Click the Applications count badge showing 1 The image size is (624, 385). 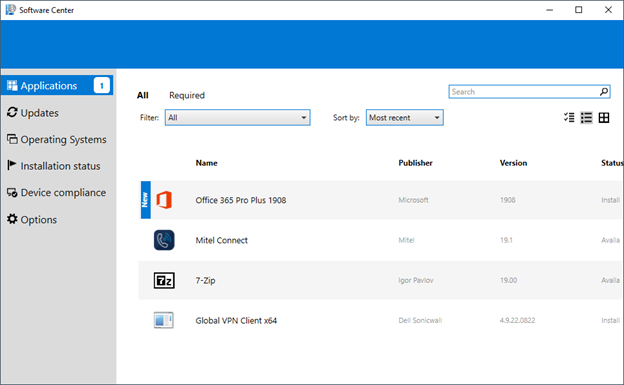pyautogui.click(x=101, y=85)
